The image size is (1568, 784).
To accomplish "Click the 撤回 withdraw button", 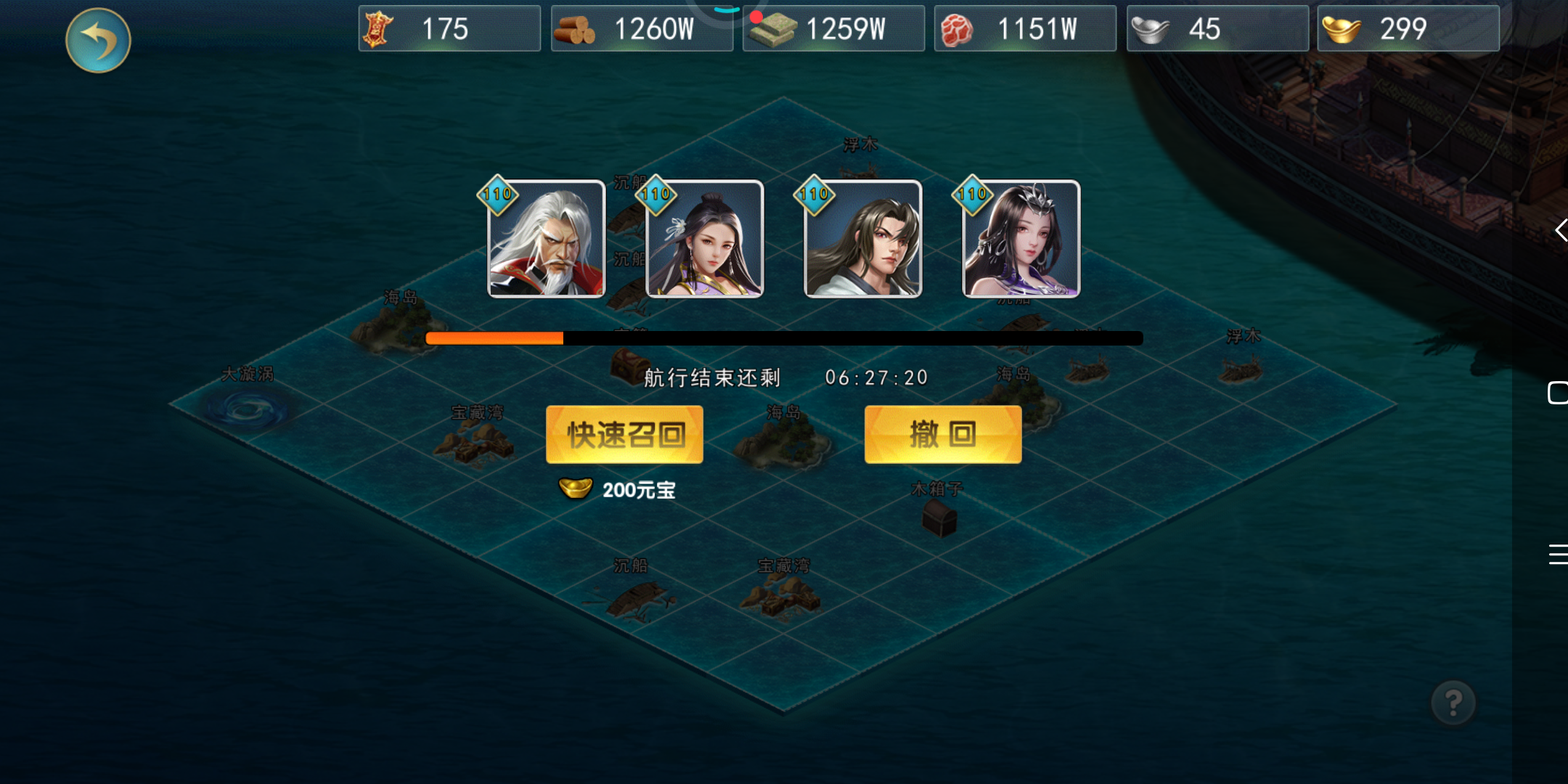I will coord(943,434).
